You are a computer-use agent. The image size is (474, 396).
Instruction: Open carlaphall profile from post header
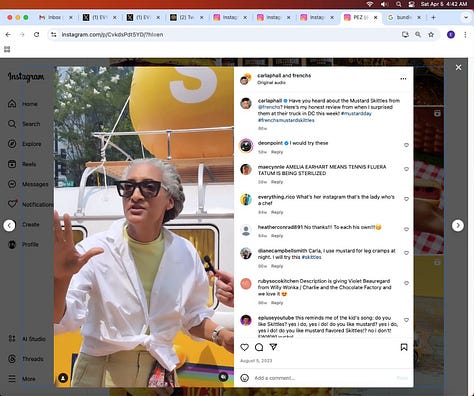click(270, 76)
